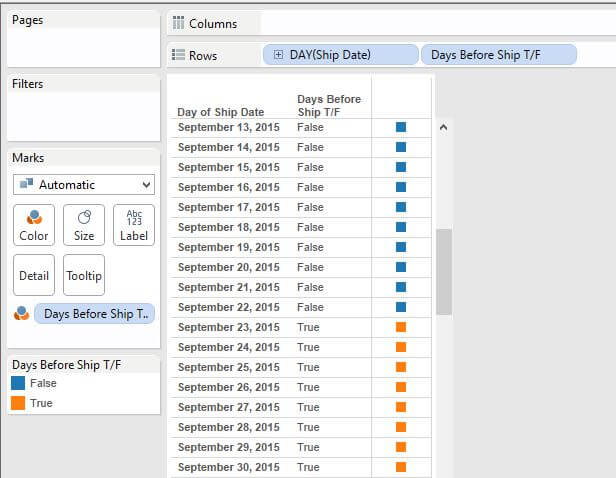616x478 pixels.
Task: Click the Label marks card button
Action: tap(134, 224)
